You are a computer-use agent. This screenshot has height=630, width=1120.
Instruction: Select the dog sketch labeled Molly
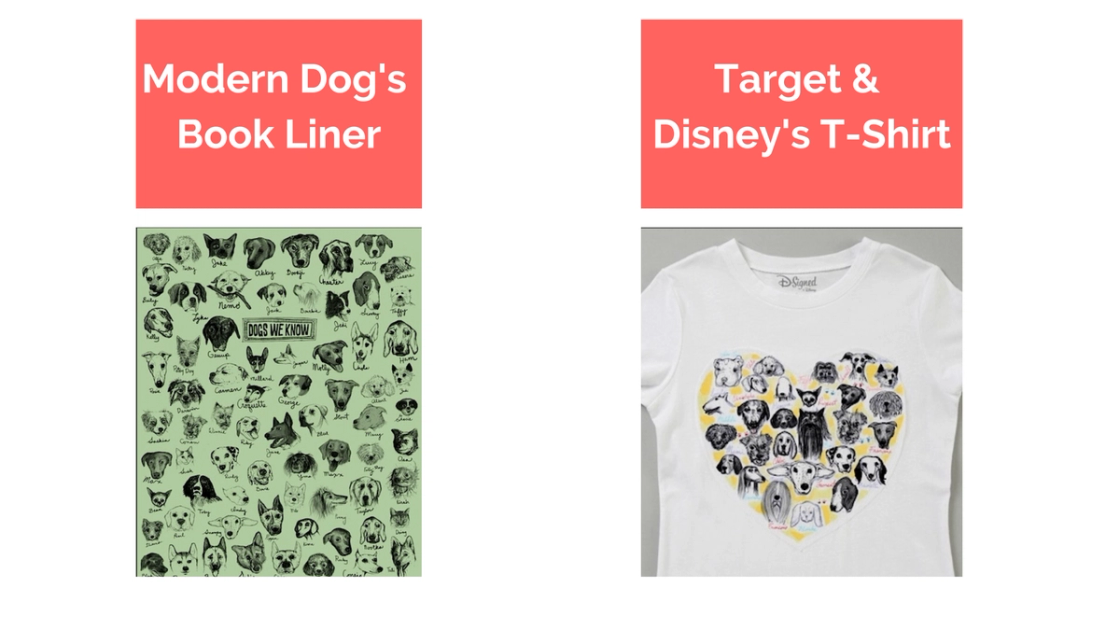329,354
